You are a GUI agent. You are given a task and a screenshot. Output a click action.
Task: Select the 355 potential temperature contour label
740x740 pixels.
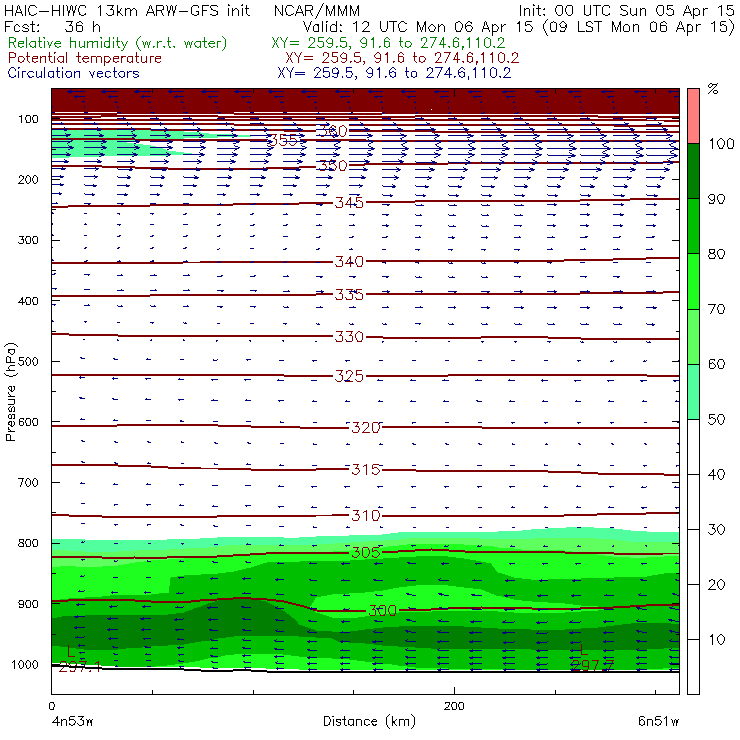(283, 140)
